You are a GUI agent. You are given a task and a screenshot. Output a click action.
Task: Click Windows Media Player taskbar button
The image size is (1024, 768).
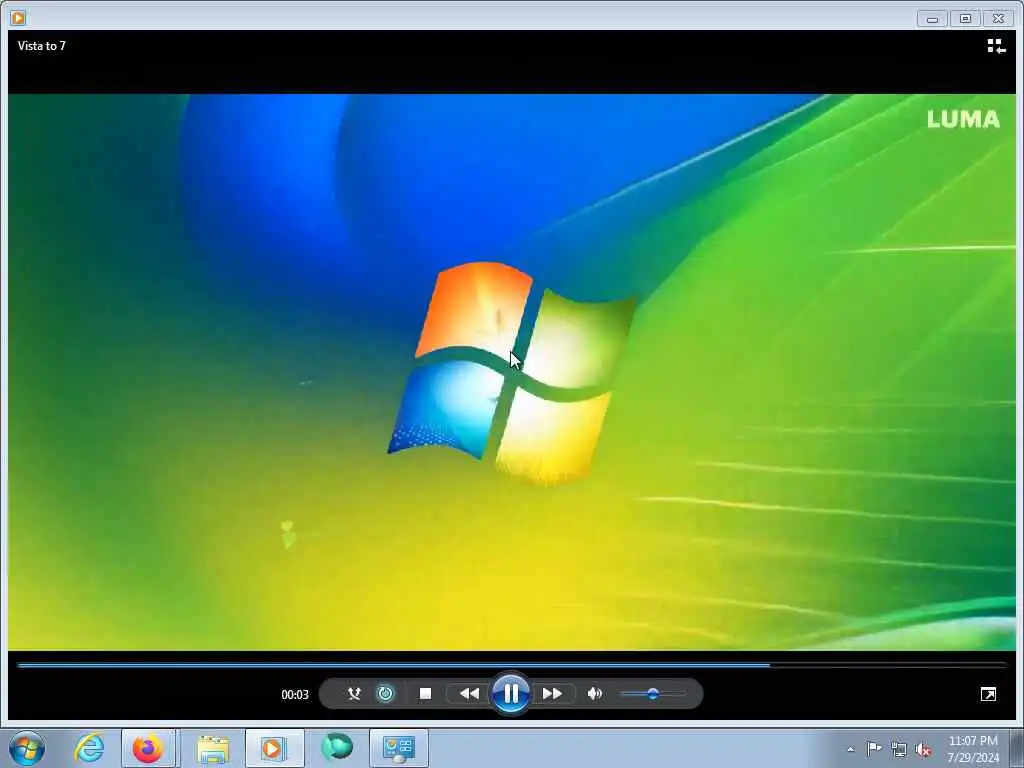(274, 748)
